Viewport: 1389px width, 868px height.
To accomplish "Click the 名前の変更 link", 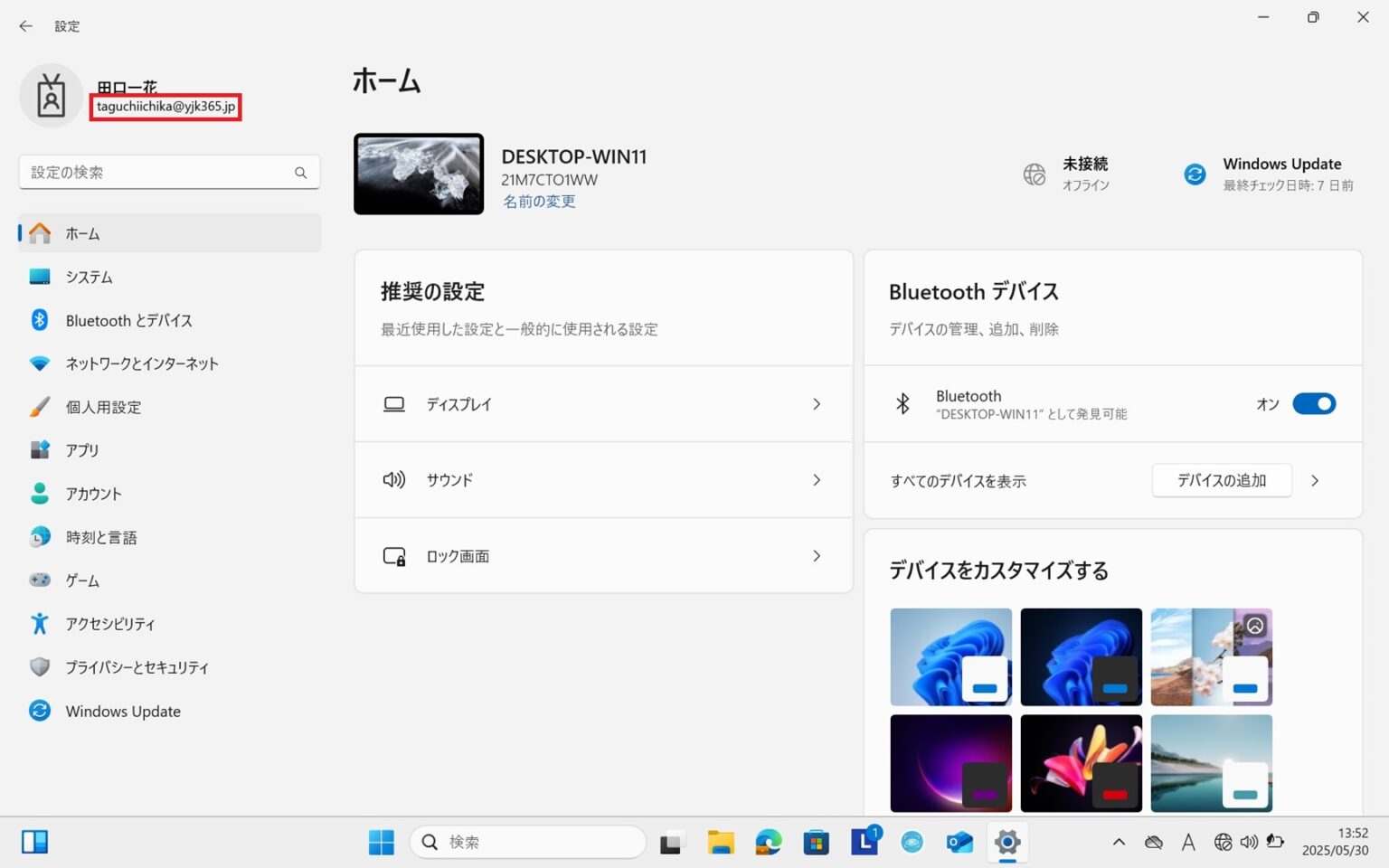I will point(539,201).
